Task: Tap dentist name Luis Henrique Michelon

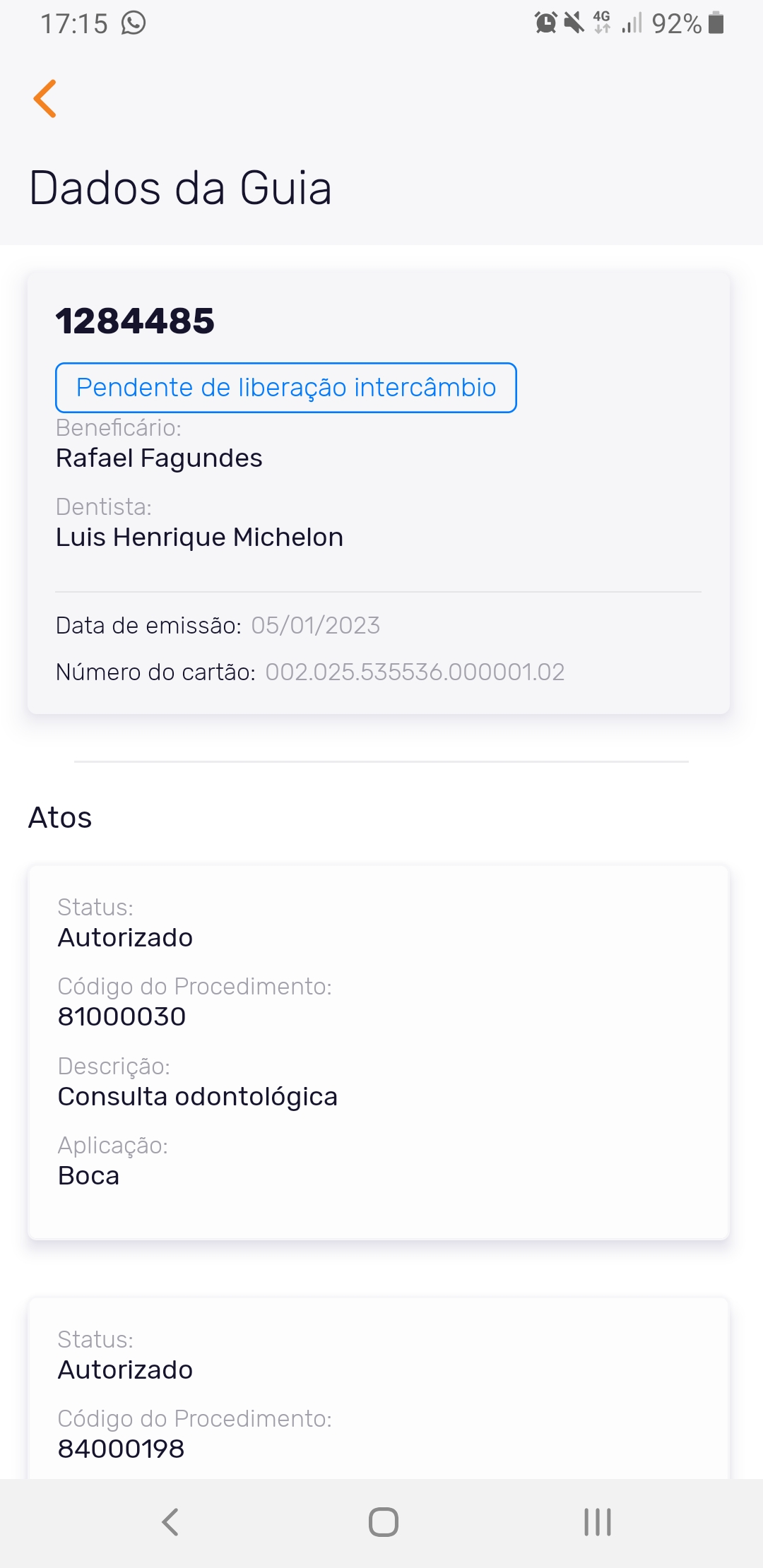Action: tap(199, 537)
